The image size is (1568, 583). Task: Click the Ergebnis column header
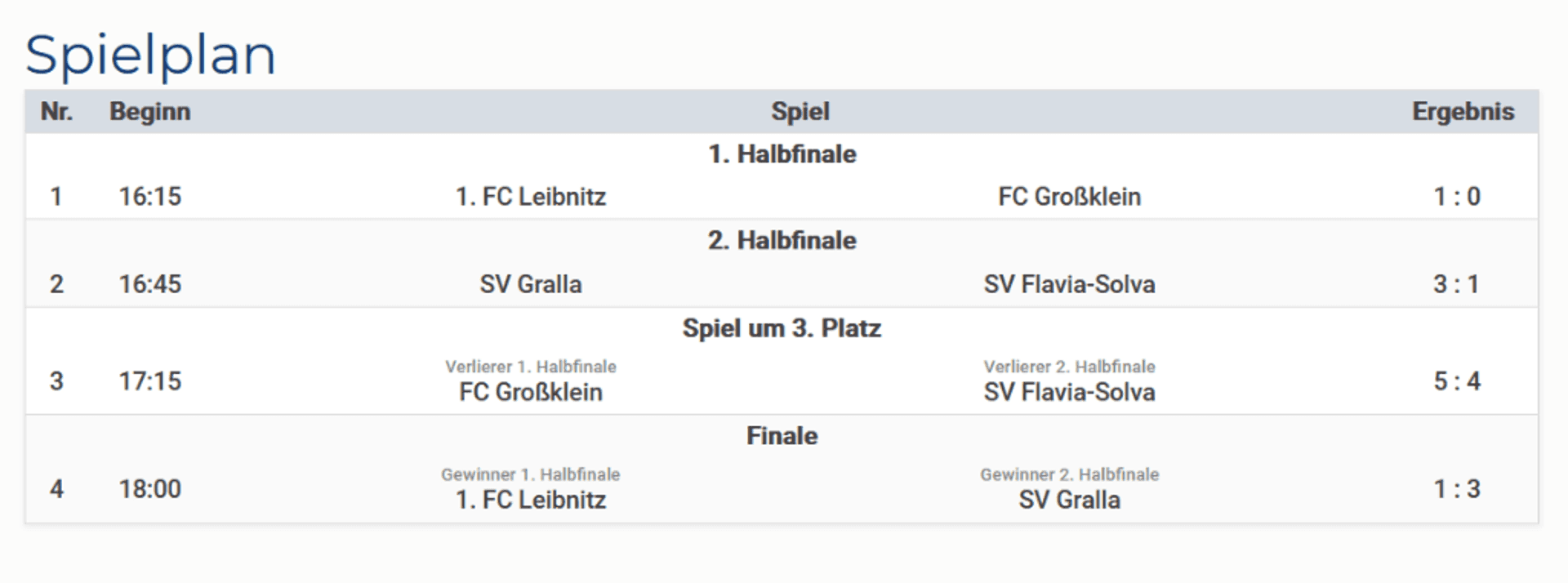pos(1463,112)
